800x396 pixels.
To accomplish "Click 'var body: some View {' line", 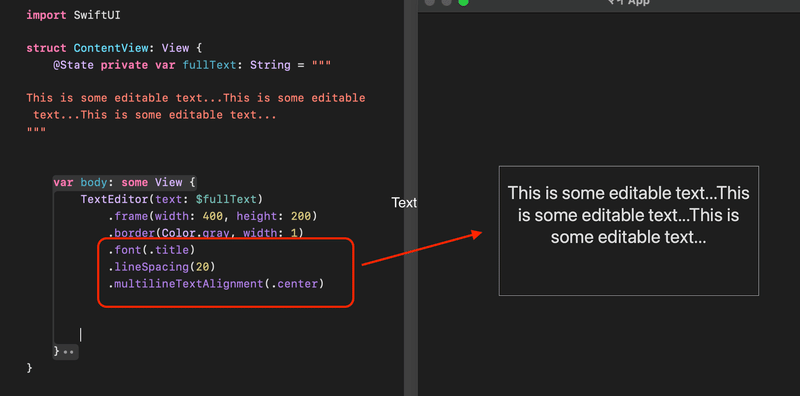I will 124,182.
